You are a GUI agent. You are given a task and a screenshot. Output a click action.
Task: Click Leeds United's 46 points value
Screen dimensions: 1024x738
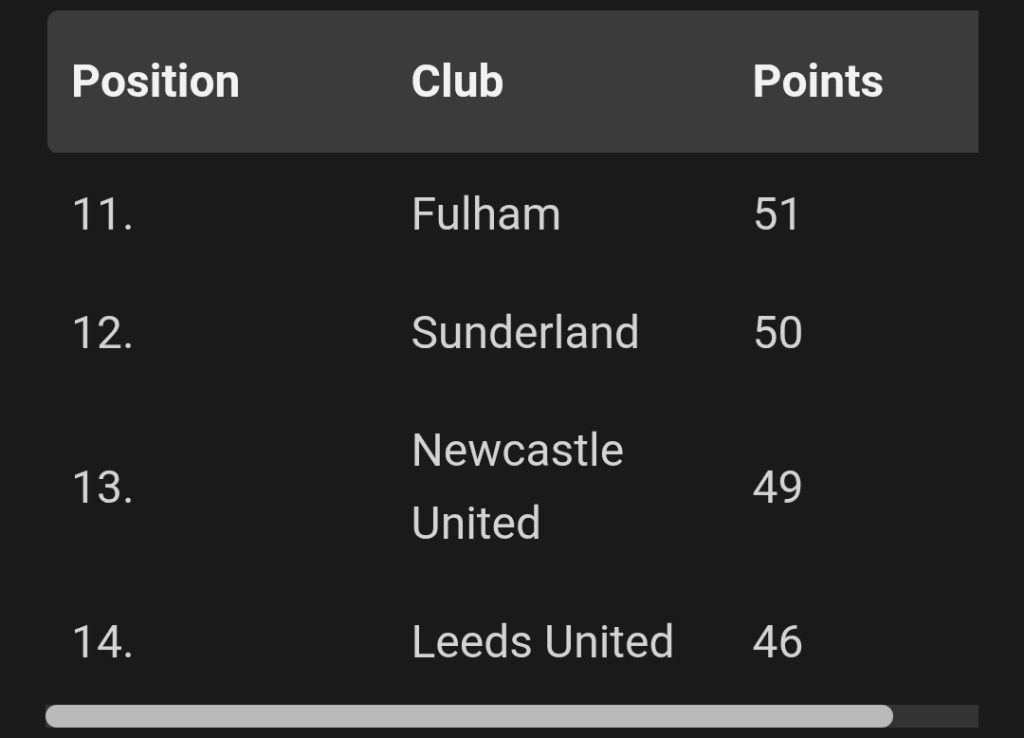777,641
